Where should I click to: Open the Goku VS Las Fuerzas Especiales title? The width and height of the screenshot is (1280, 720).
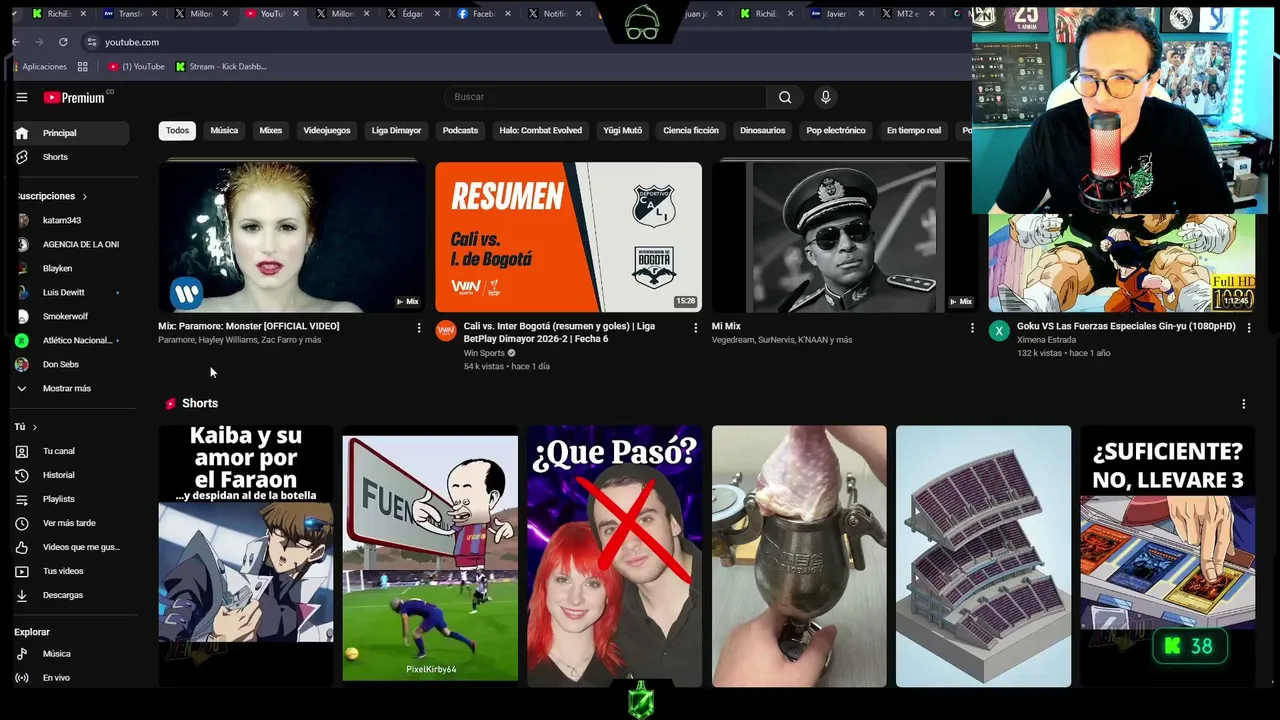point(1126,326)
